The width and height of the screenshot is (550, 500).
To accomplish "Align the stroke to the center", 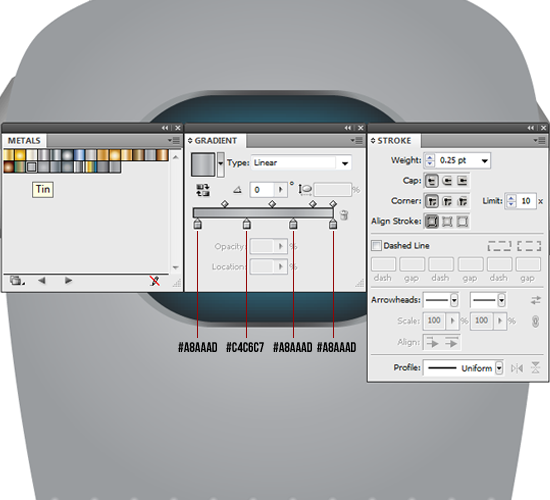I will (x=432, y=221).
